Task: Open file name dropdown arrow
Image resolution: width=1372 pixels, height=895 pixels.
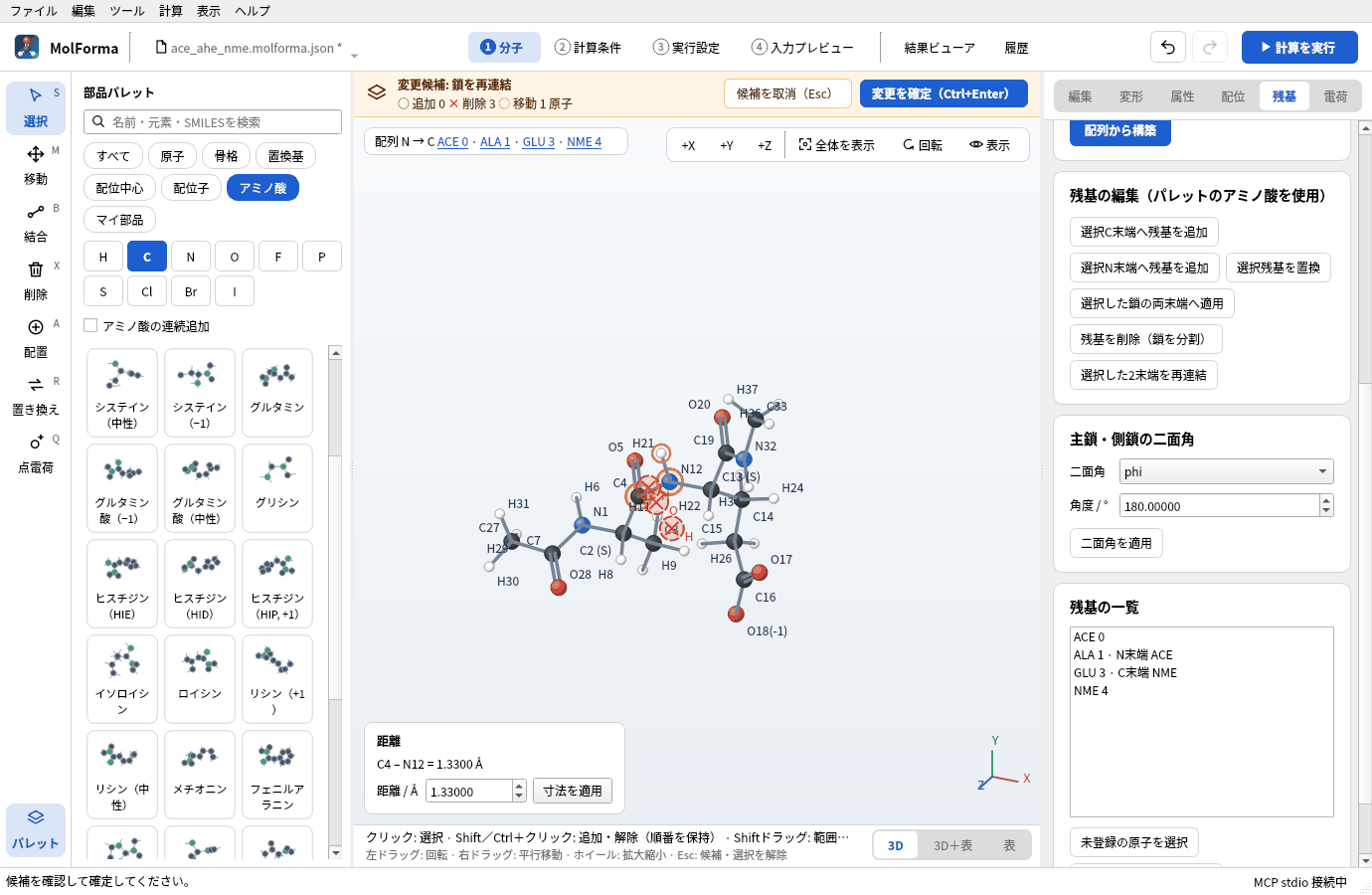Action: (x=354, y=54)
